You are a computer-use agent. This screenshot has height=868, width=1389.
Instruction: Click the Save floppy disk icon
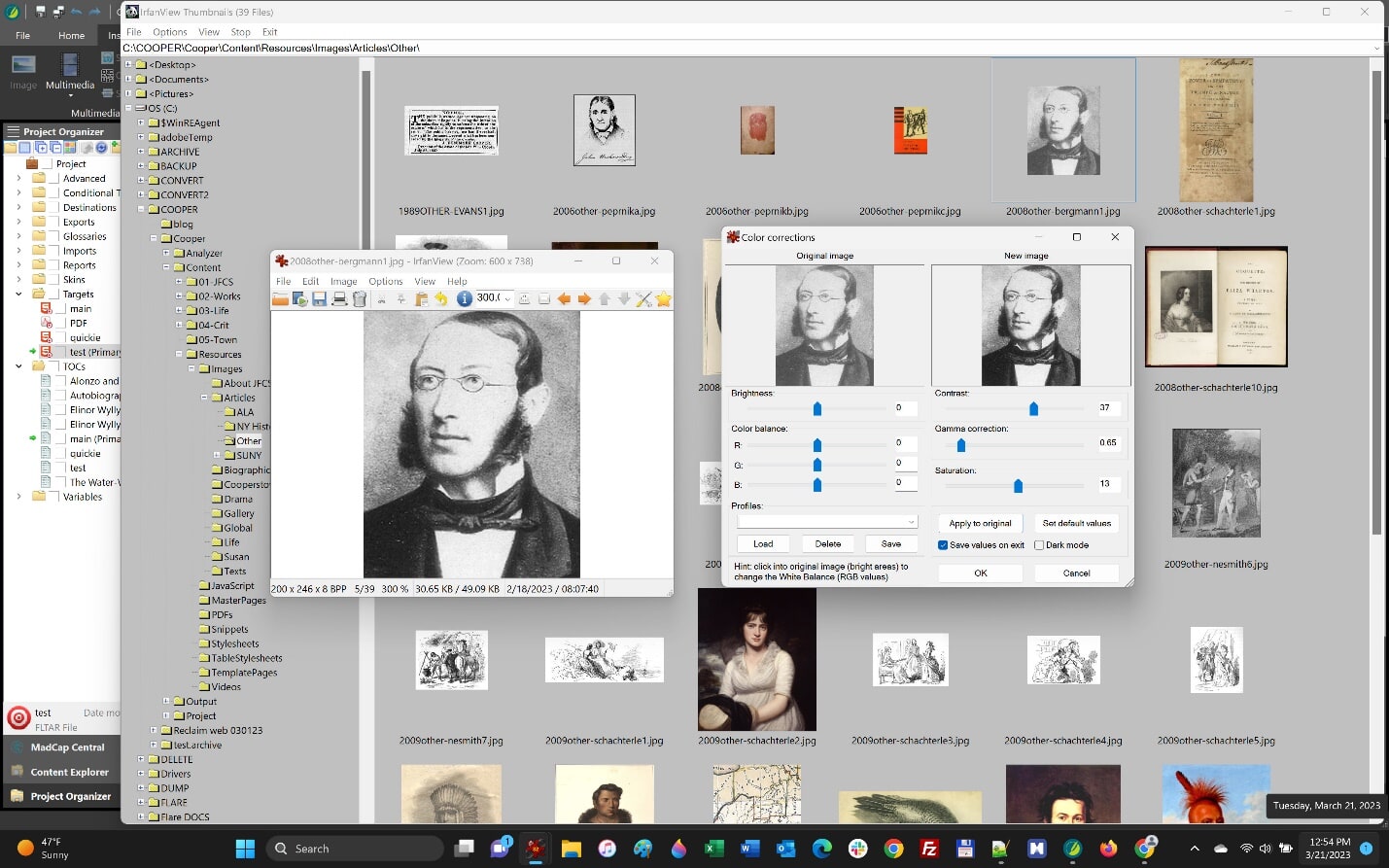[x=319, y=299]
